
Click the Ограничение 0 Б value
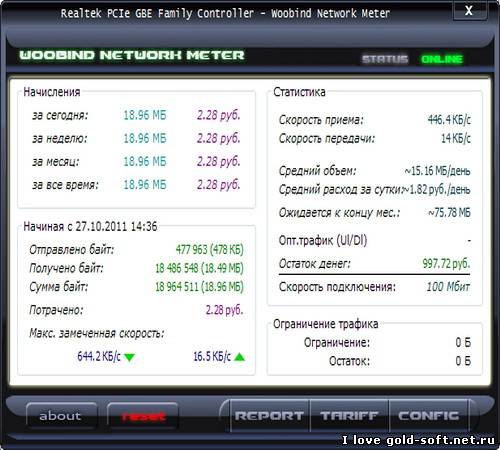tap(463, 342)
